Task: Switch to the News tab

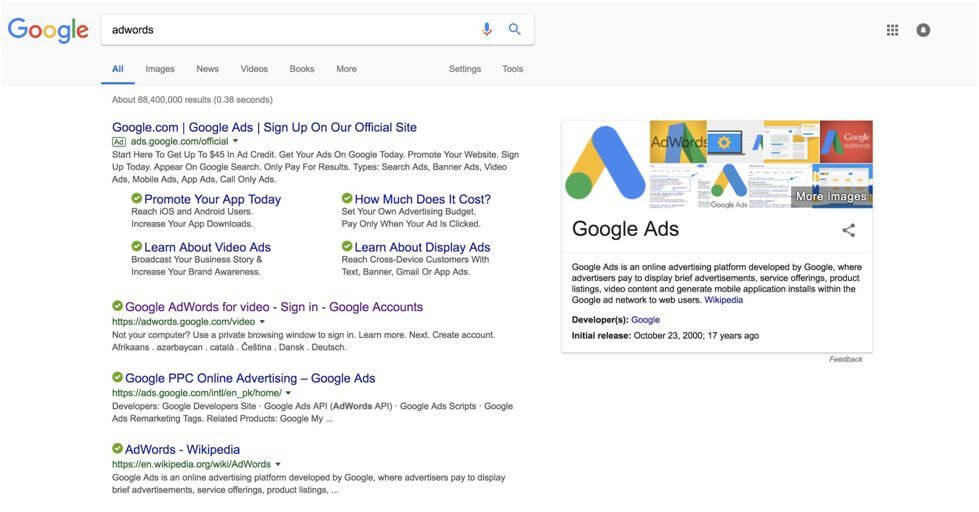Action: point(207,69)
